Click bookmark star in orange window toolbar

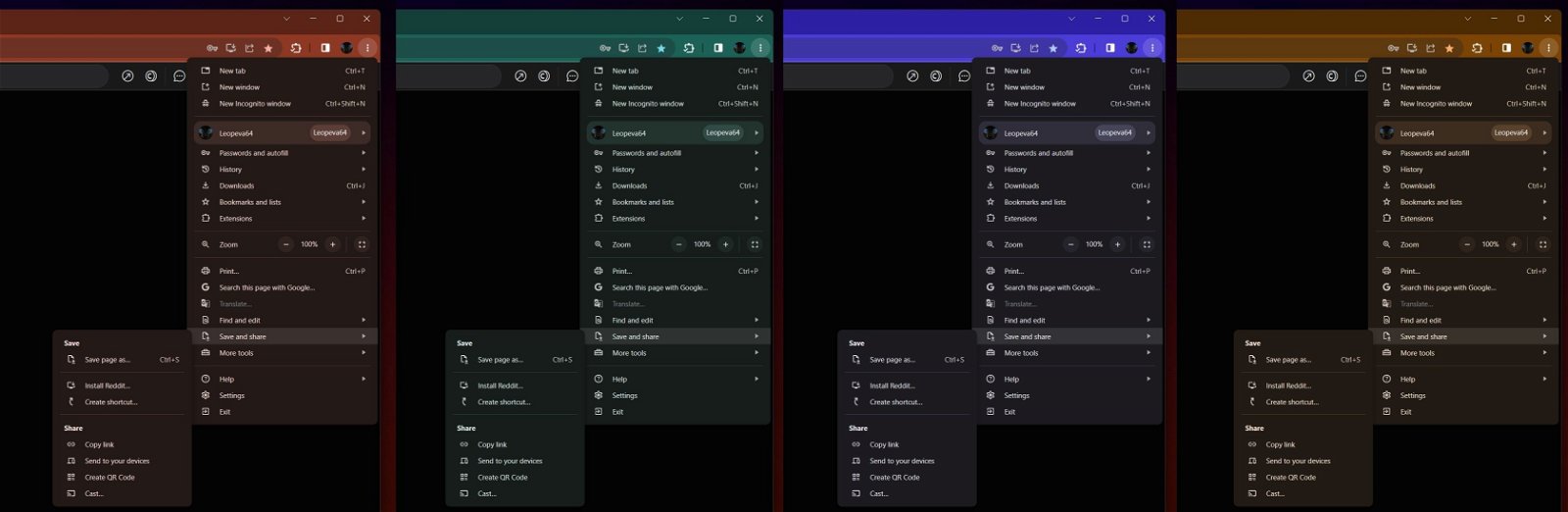click(1449, 48)
